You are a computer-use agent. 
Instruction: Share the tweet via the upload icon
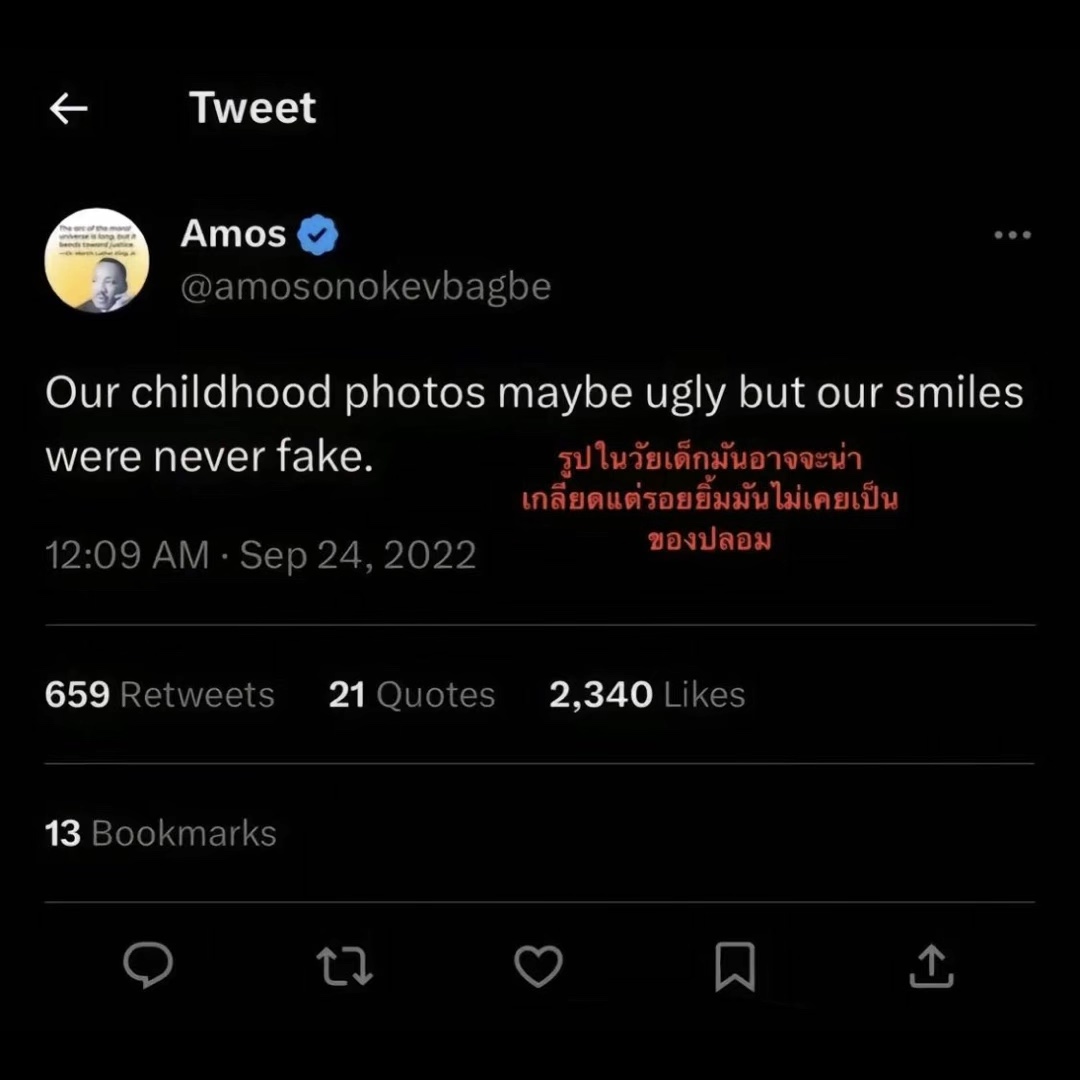pyautogui.click(x=931, y=967)
